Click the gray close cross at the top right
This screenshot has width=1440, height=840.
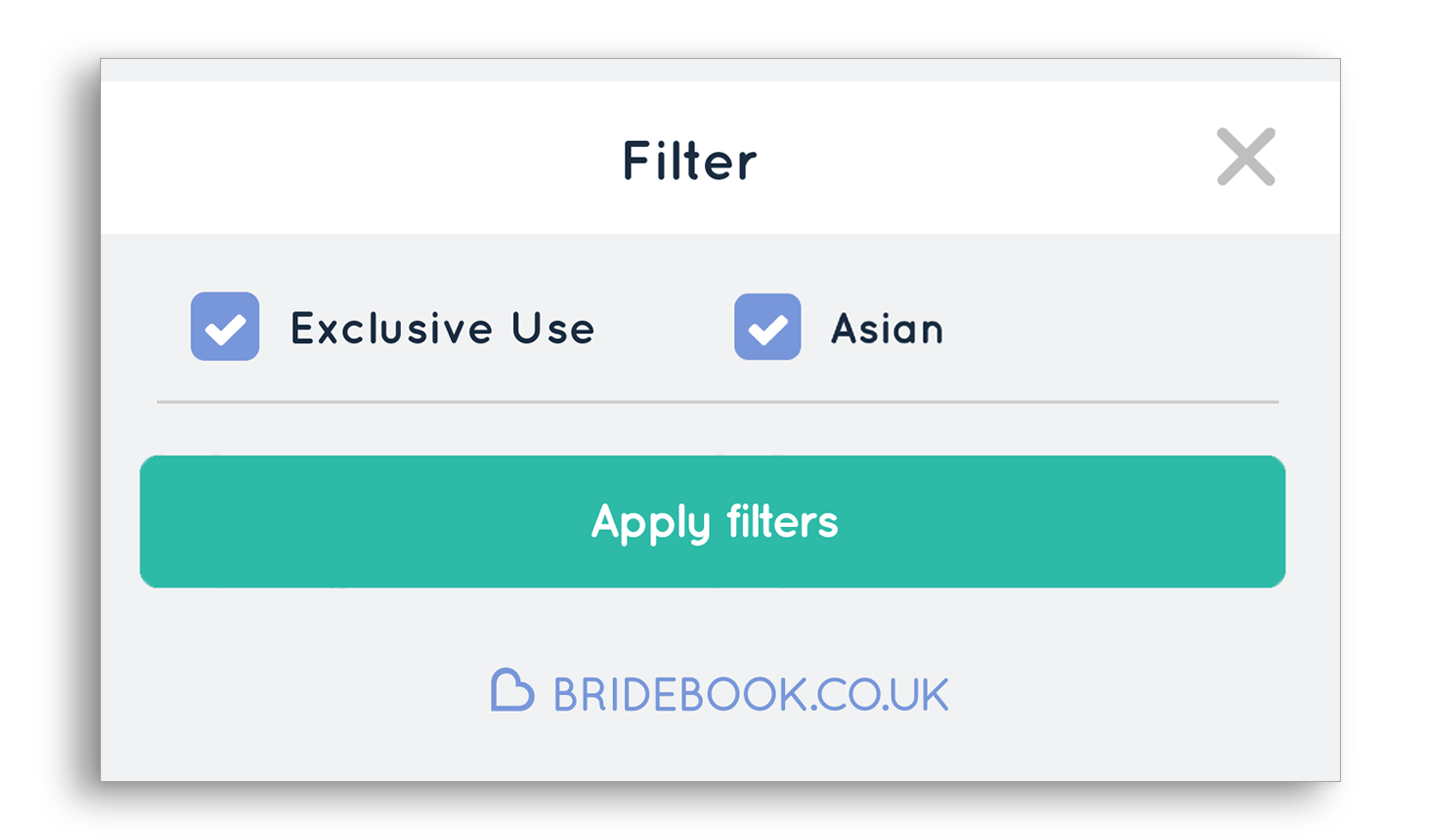1245,158
